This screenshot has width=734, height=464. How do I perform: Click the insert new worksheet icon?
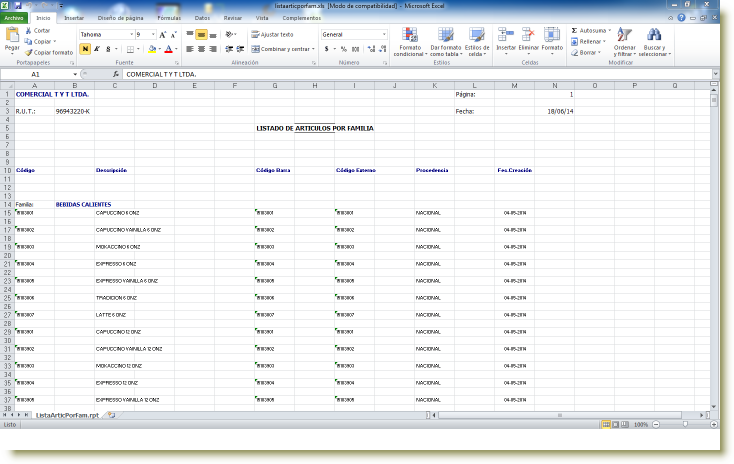point(111,415)
